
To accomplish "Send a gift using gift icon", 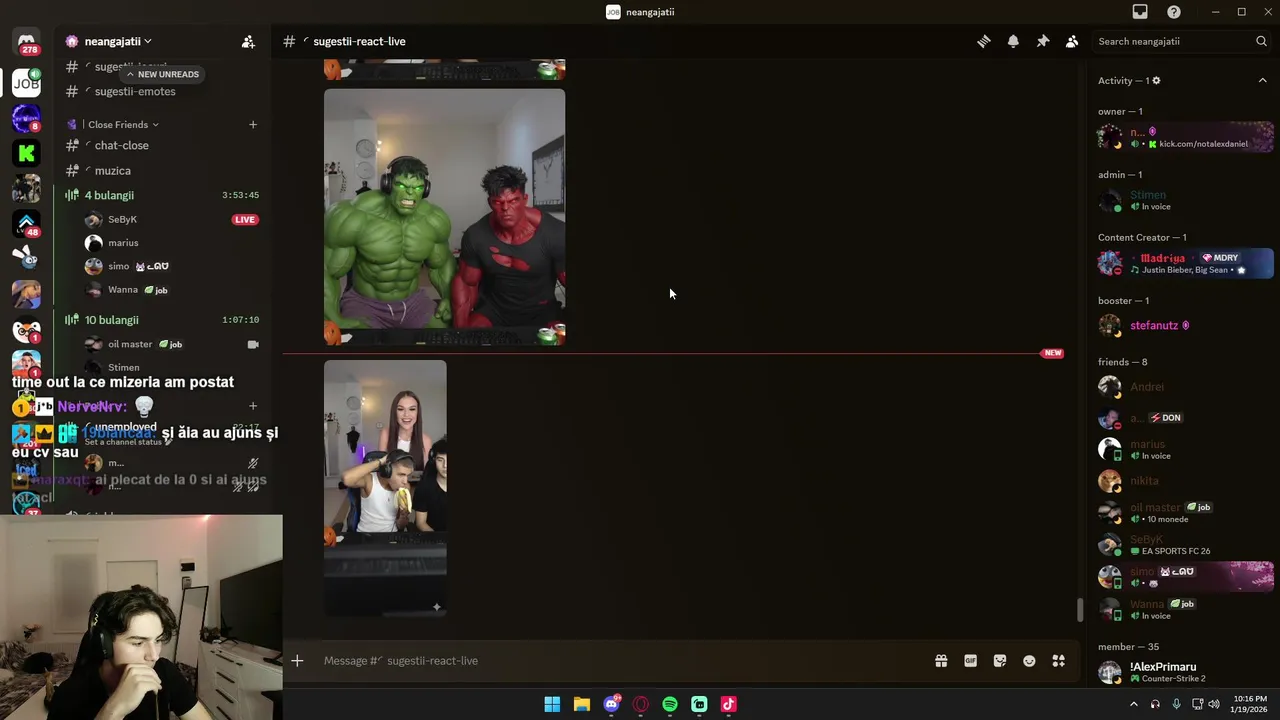I will [x=941, y=661].
